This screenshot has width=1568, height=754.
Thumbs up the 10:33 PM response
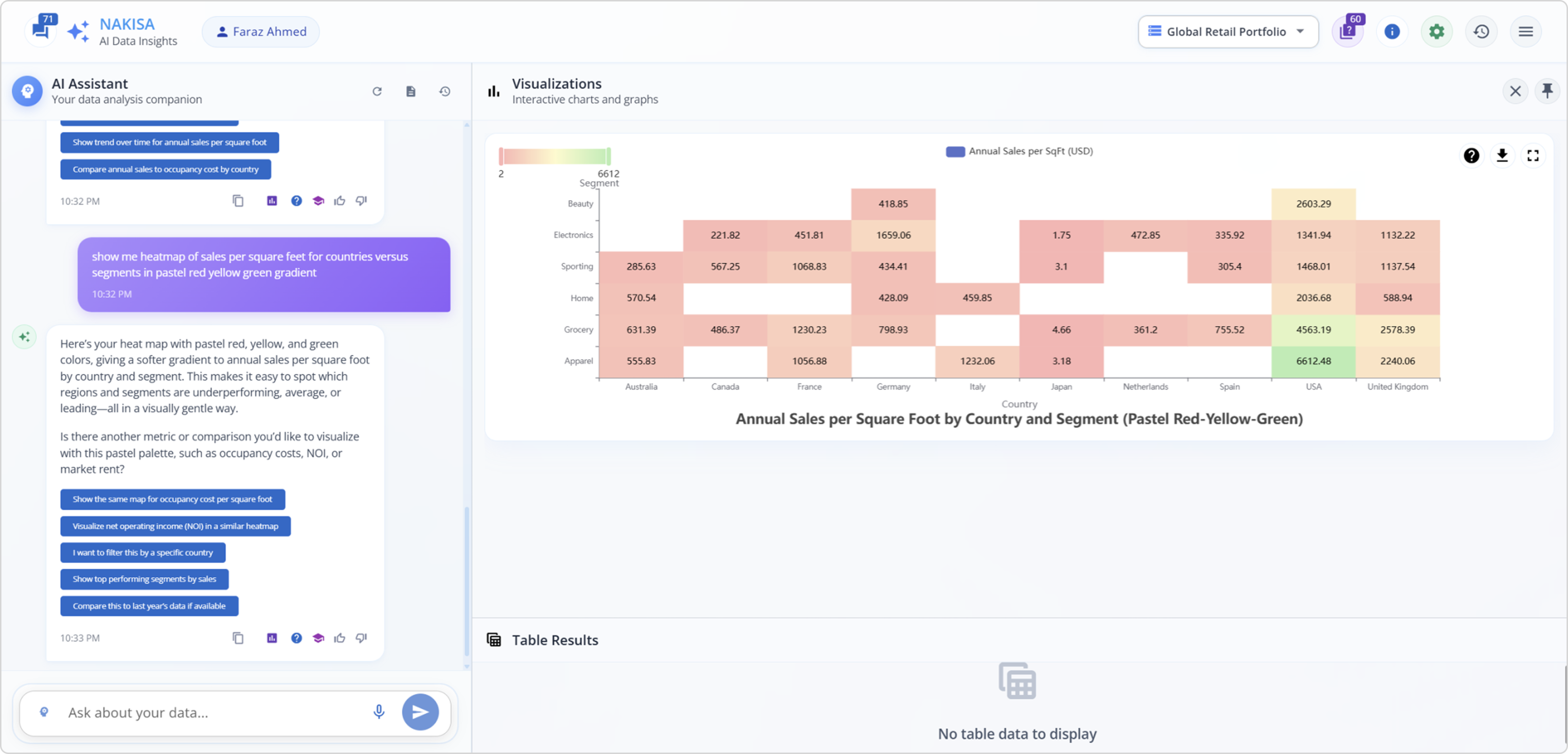coord(340,638)
